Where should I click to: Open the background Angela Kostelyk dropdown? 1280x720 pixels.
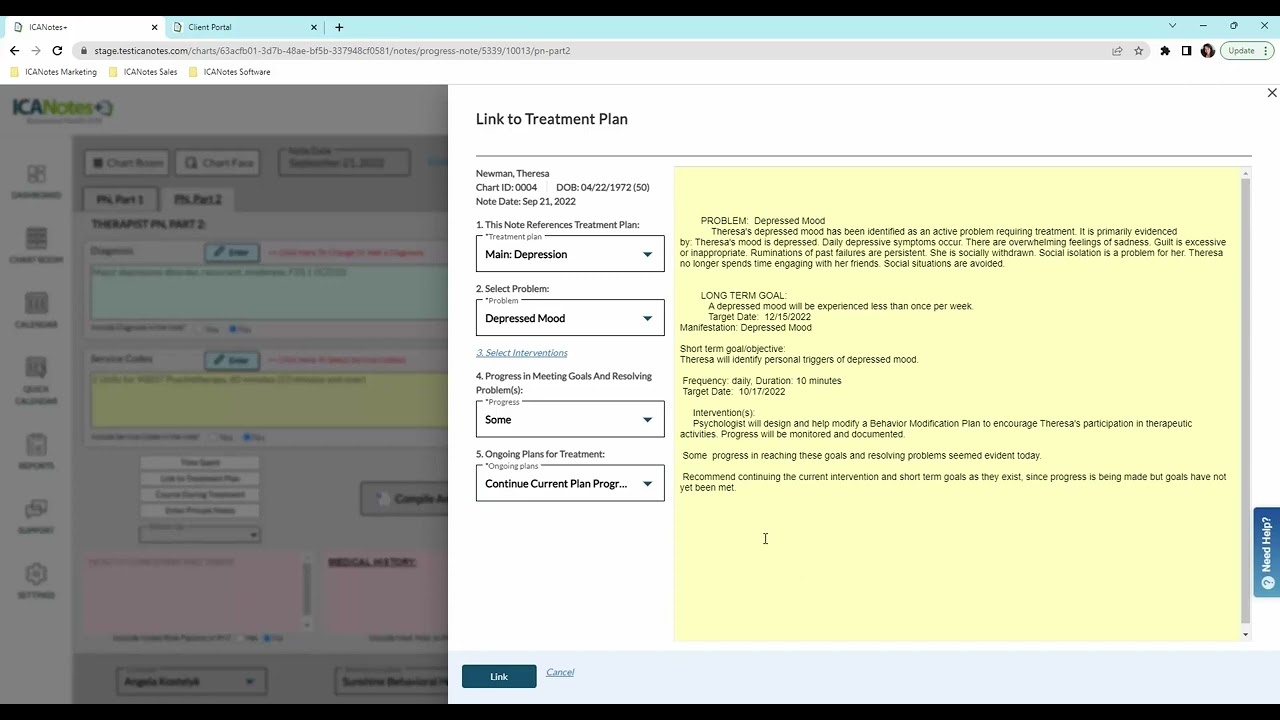(189, 682)
